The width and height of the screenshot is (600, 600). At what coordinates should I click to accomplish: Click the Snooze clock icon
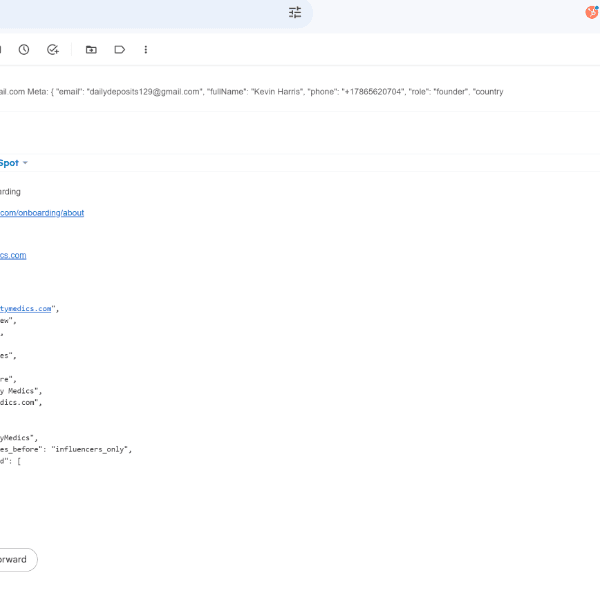click(x=24, y=49)
